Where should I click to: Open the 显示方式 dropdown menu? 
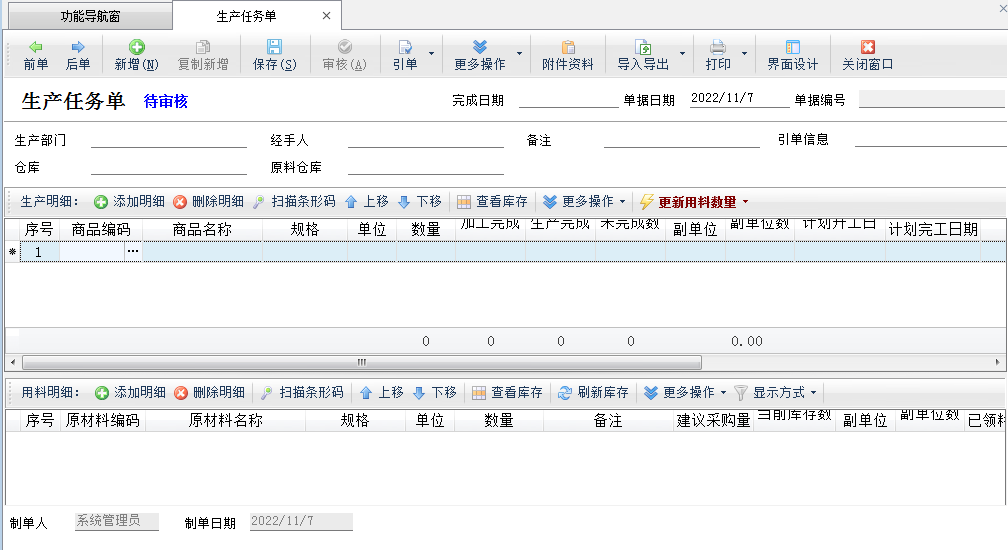(x=776, y=393)
